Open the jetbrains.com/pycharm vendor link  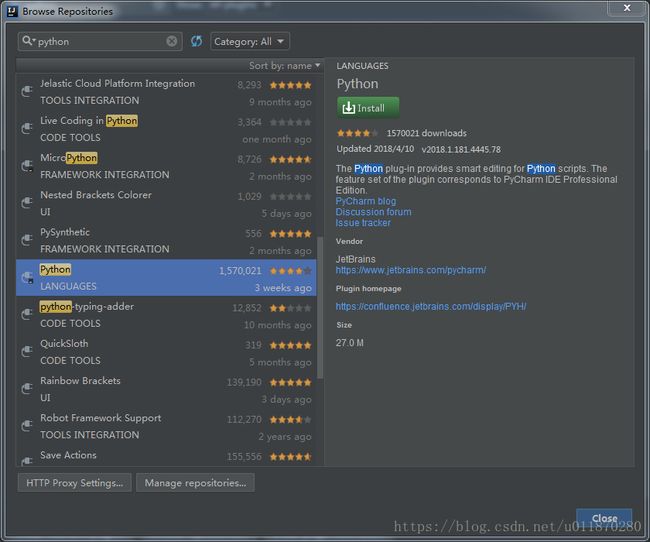coord(411,270)
